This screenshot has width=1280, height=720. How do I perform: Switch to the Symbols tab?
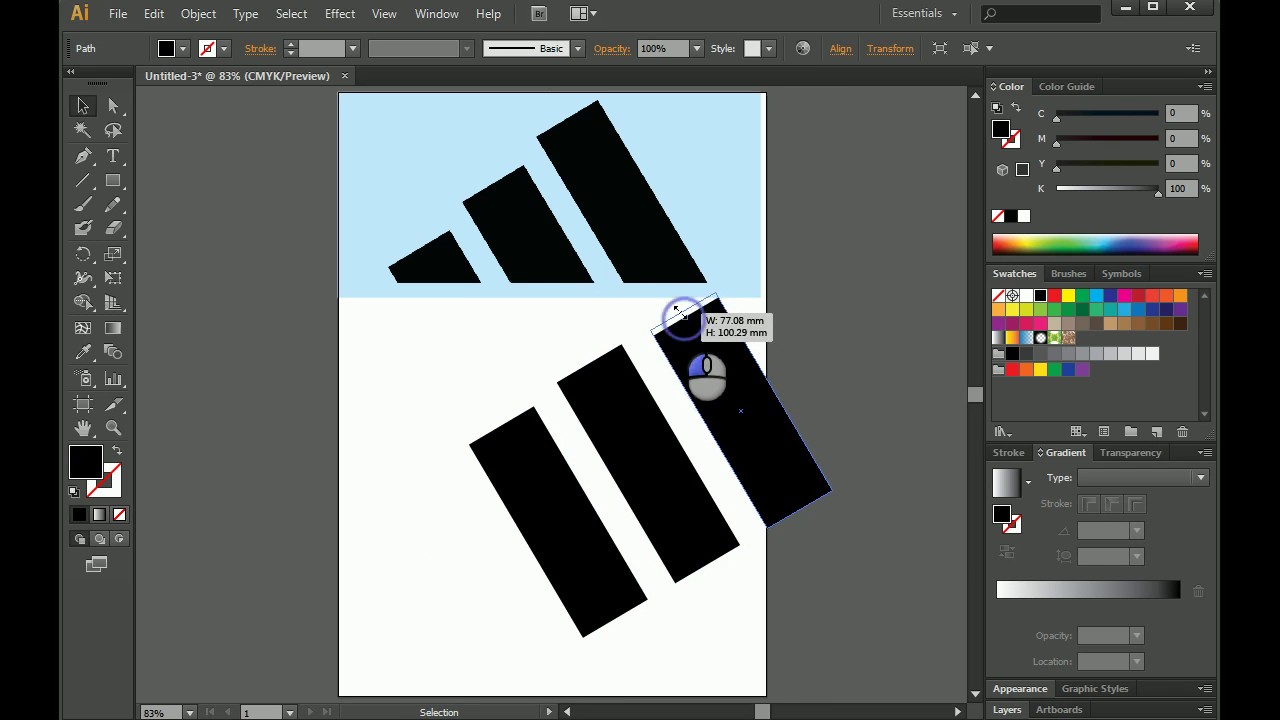click(1121, 274)
